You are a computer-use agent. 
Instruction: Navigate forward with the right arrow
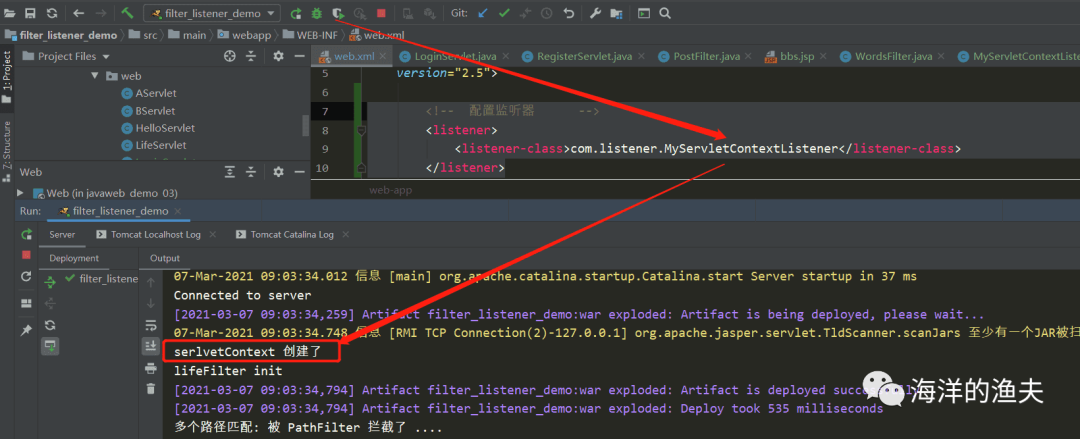pos(101,13)
